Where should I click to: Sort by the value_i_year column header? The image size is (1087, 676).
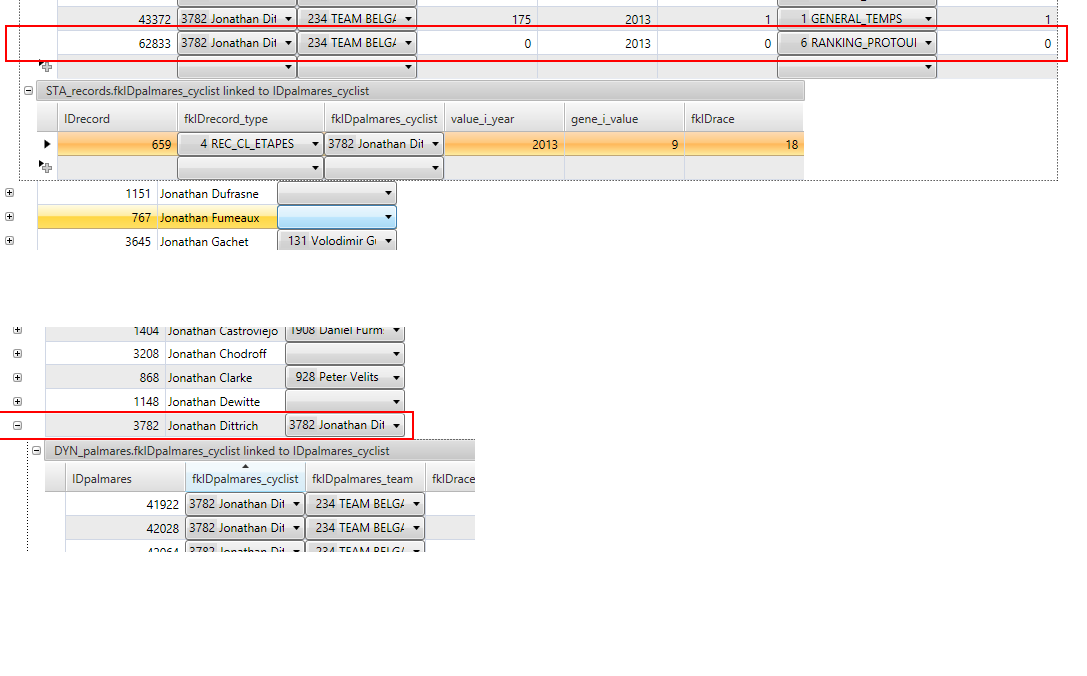point(504,118)
